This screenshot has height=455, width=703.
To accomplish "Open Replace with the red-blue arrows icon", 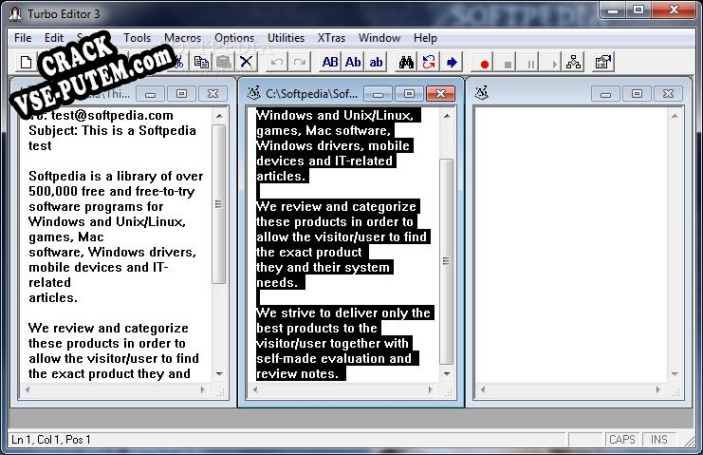I will (x=429, y=62).
